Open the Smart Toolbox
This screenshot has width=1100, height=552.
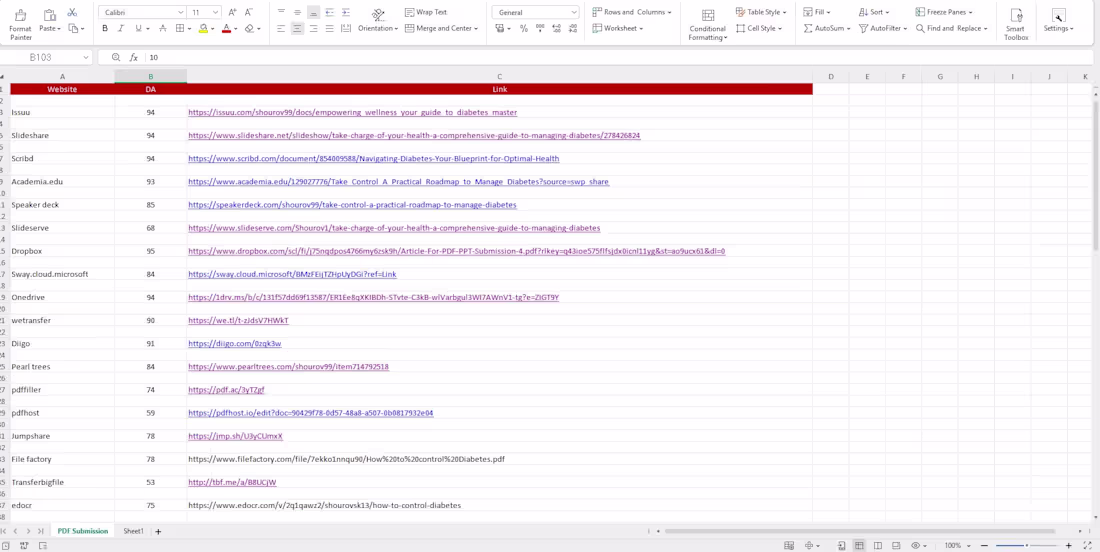pyautogui.click(x=1015, y=25)
